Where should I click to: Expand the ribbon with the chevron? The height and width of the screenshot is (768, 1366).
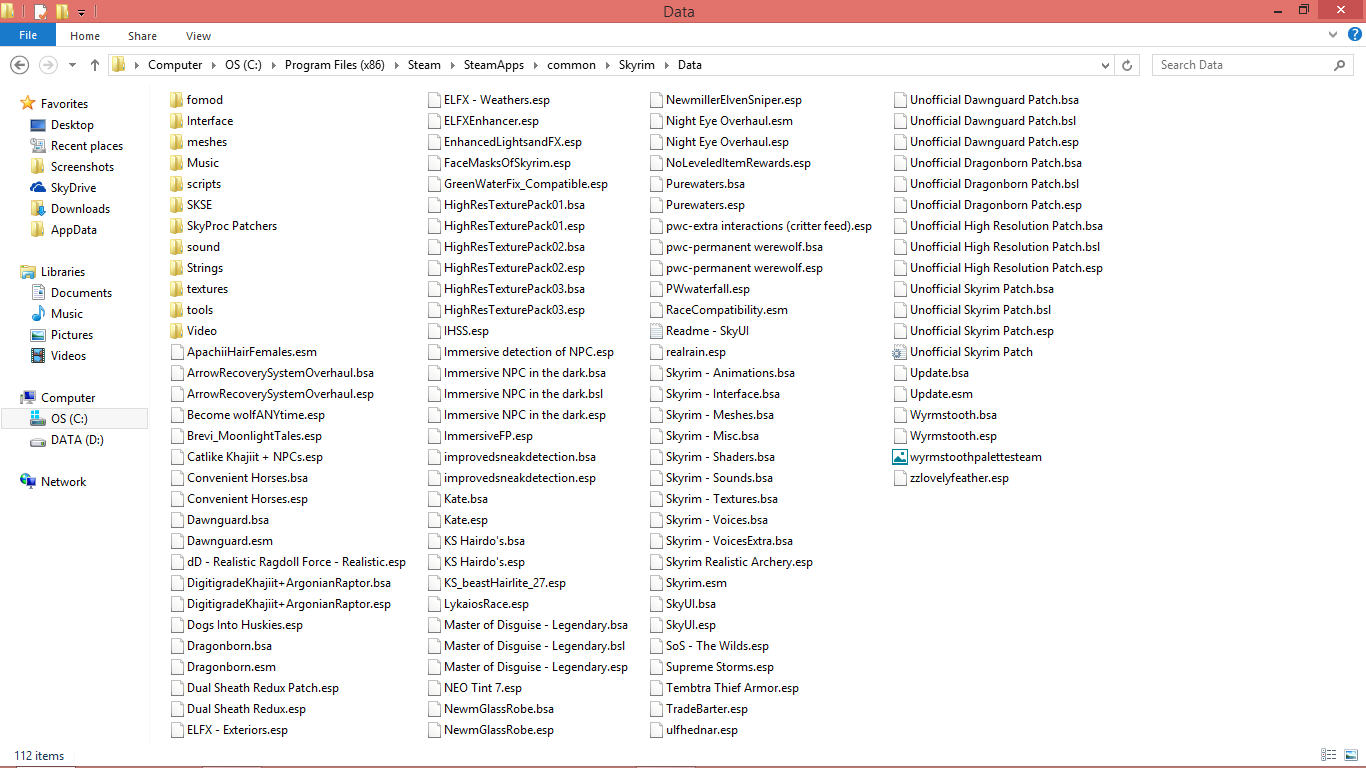point(1331,35)
